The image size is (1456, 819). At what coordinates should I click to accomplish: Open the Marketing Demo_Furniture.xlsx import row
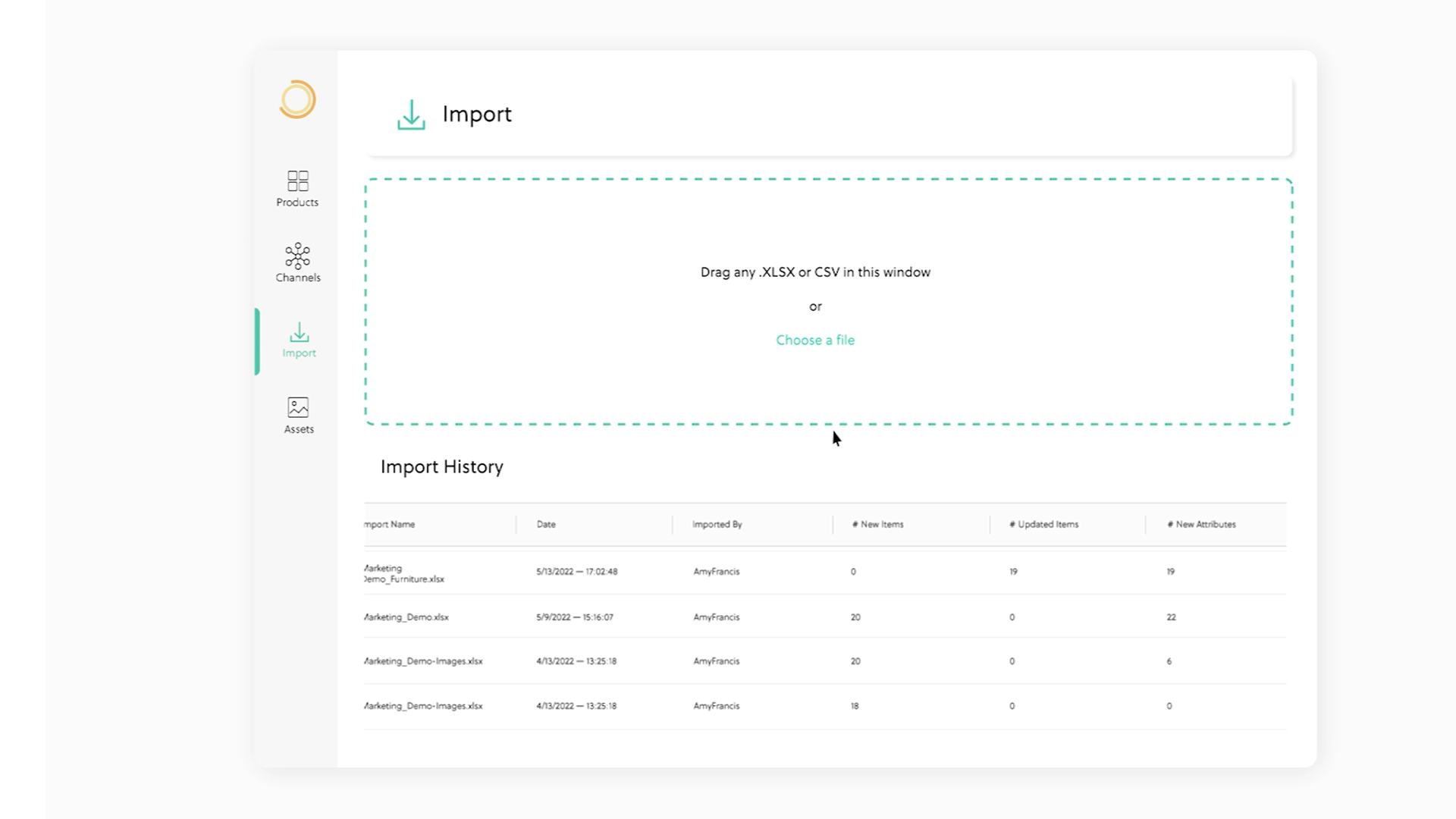(404, 574)
